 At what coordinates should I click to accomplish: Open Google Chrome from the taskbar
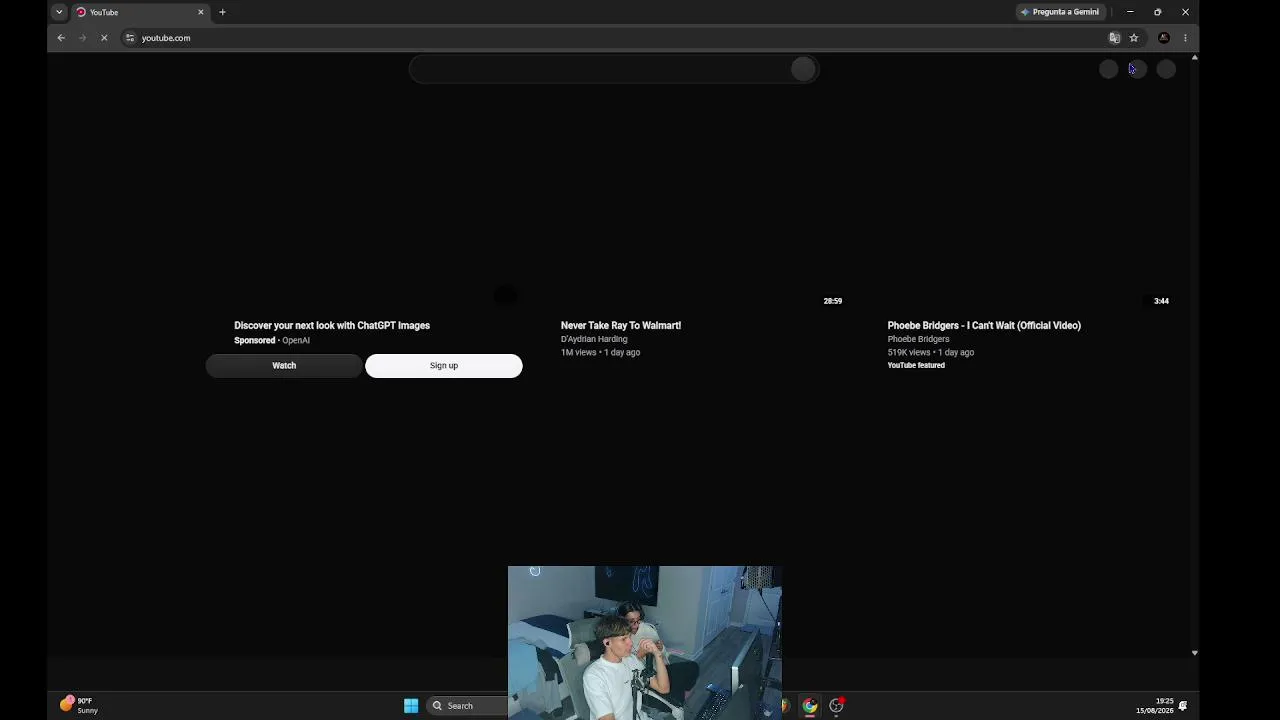point(810,706)
